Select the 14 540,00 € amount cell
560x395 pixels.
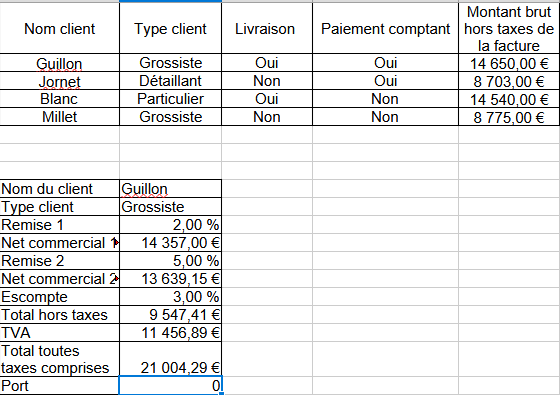[509, 99]
